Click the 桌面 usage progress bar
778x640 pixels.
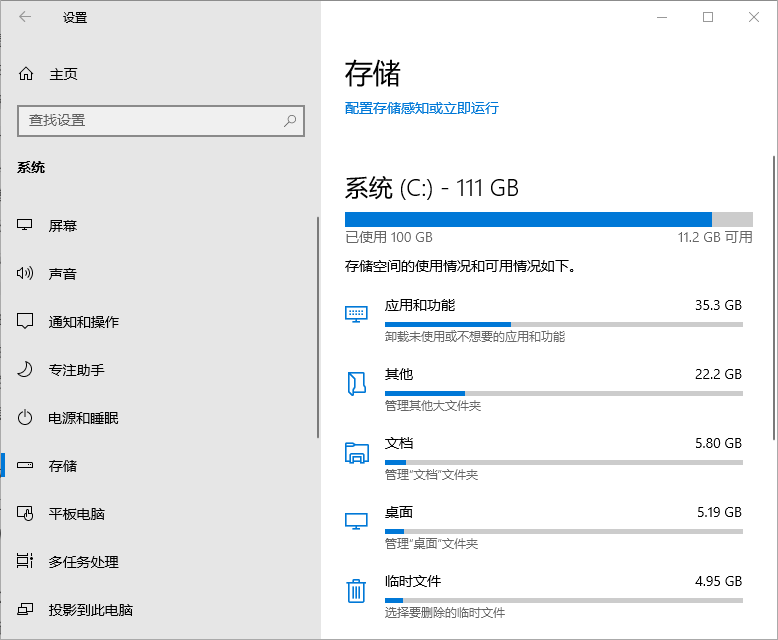click(x=564, y=531)
